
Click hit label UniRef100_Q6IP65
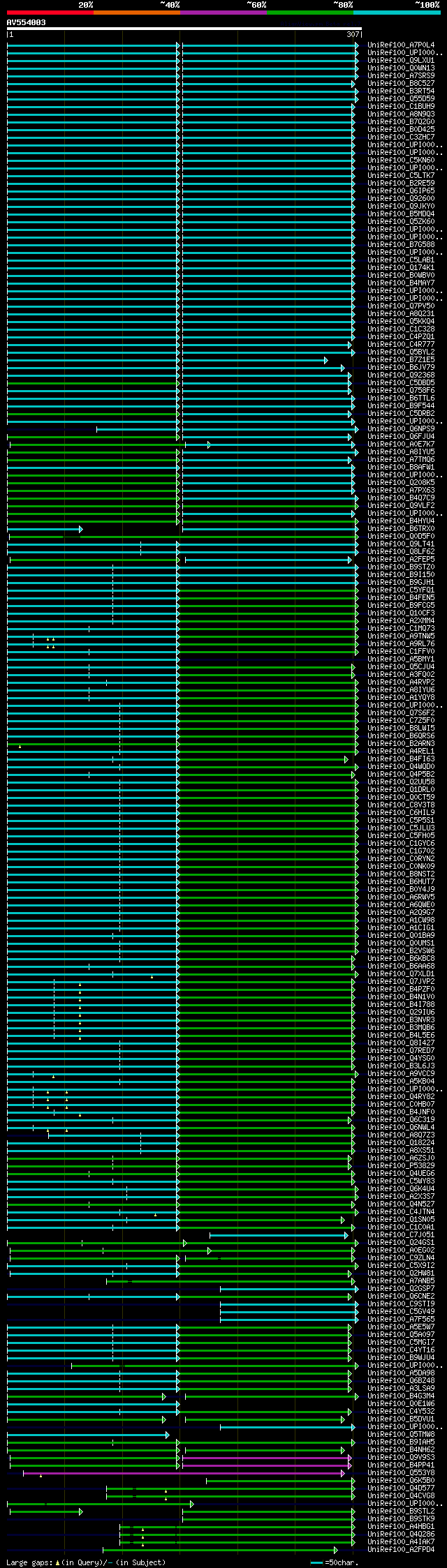pos(401,191)
